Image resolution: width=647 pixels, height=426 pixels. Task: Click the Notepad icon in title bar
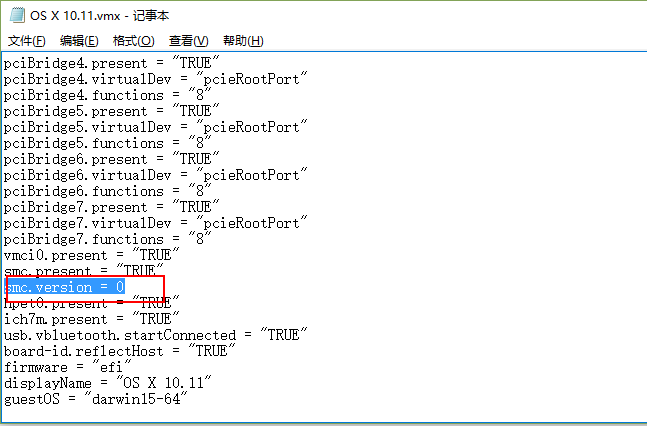[17, 15]
